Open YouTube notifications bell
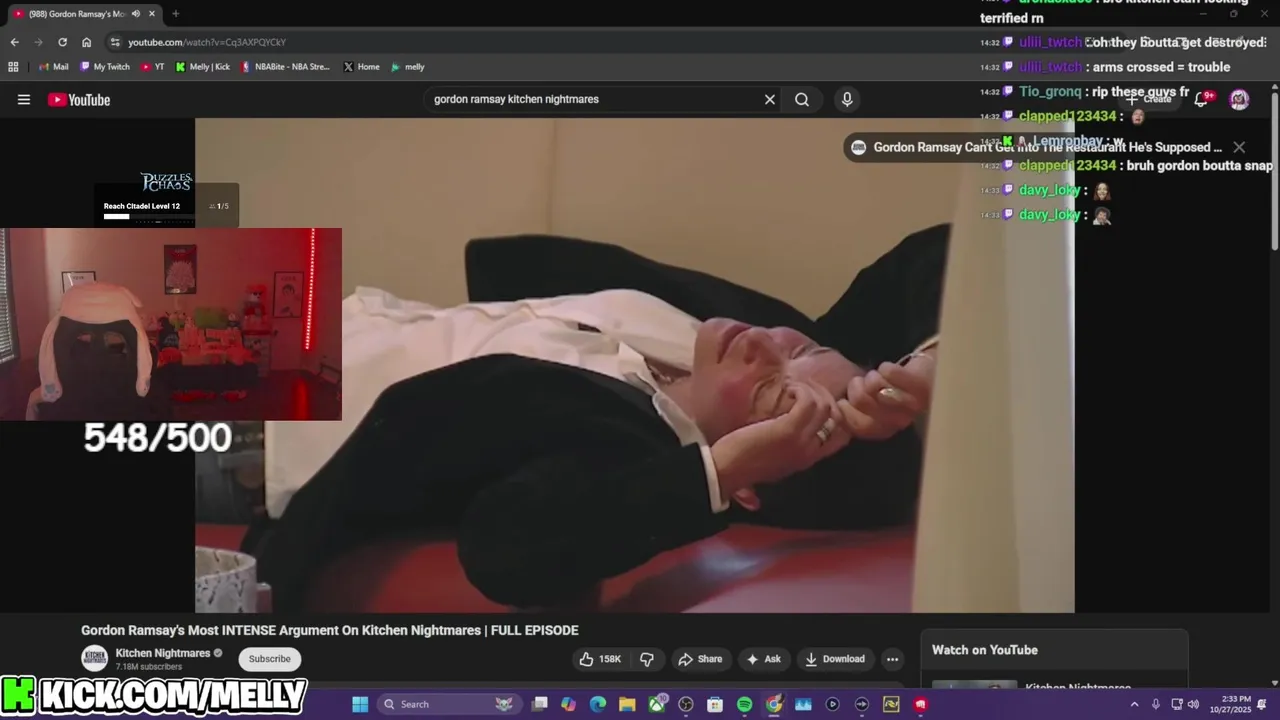This screenshot has height=720, width=1280. pyautogui.click(x=1202, y=99)
